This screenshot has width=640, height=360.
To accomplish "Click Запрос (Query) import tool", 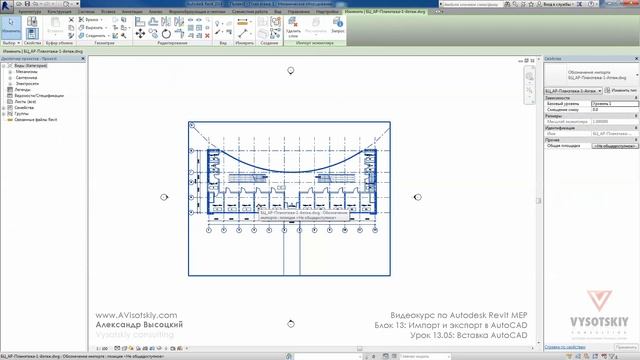I will point(338,25).
